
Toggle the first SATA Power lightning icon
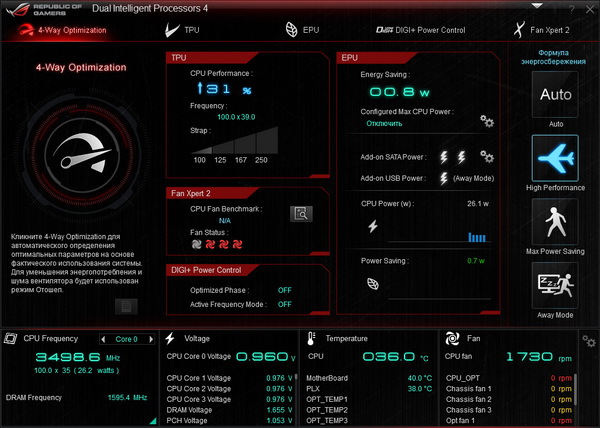click(443, 157)
